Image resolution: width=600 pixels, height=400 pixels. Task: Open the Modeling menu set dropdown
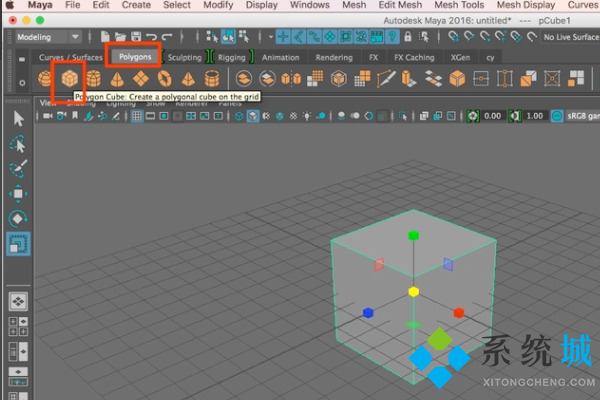[x=47, y=37]
